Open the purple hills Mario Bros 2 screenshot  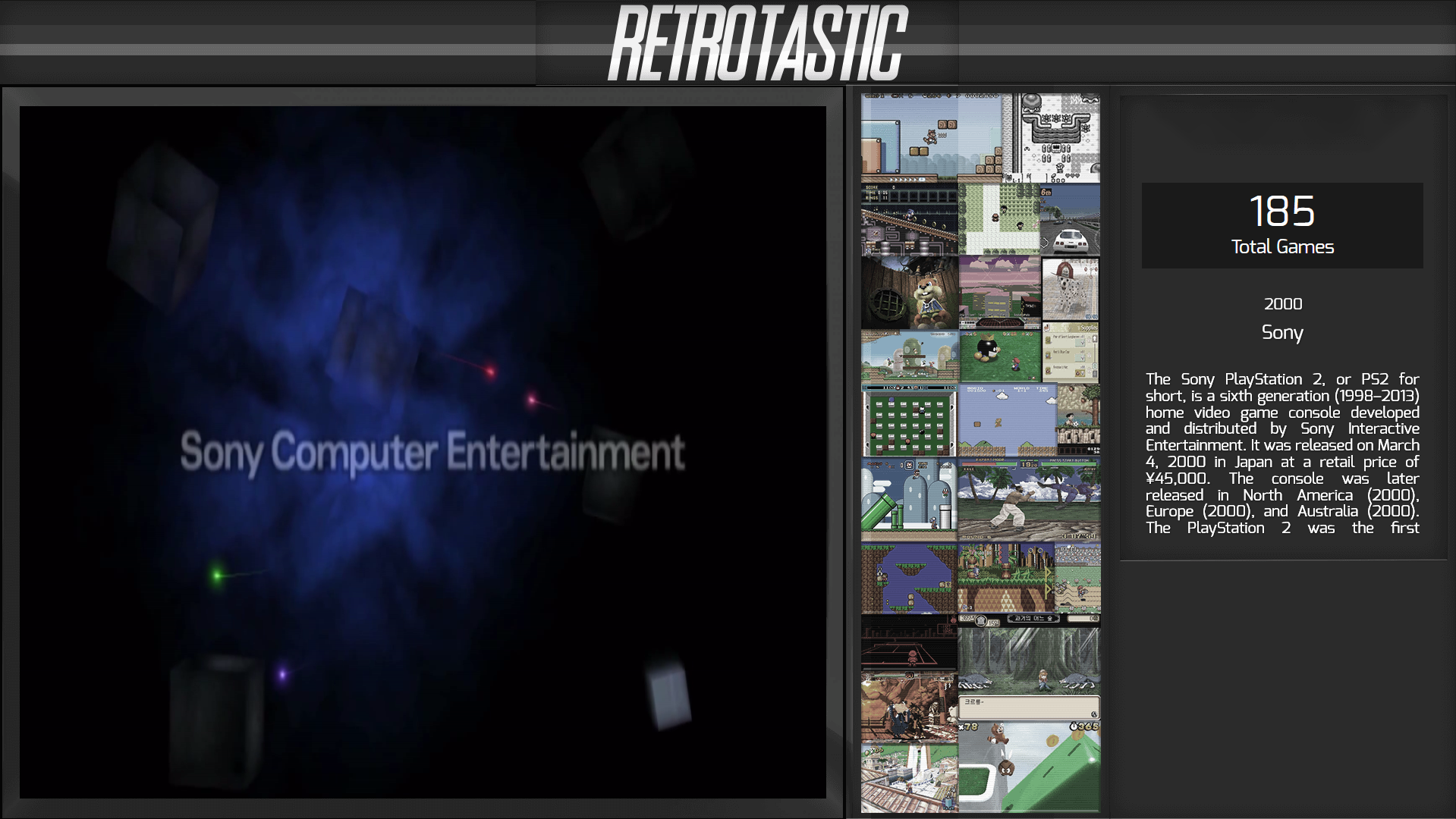[x=909, y=578]
